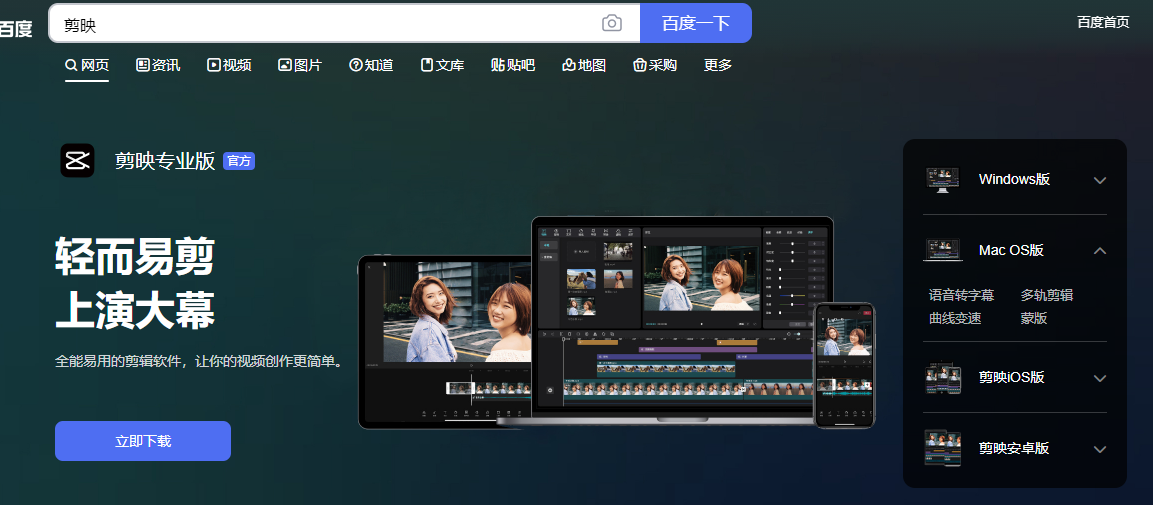This screenshot has width=1153, height=505.
Task: Open the 多轨剪辑 feature link
Action: 1047,296
